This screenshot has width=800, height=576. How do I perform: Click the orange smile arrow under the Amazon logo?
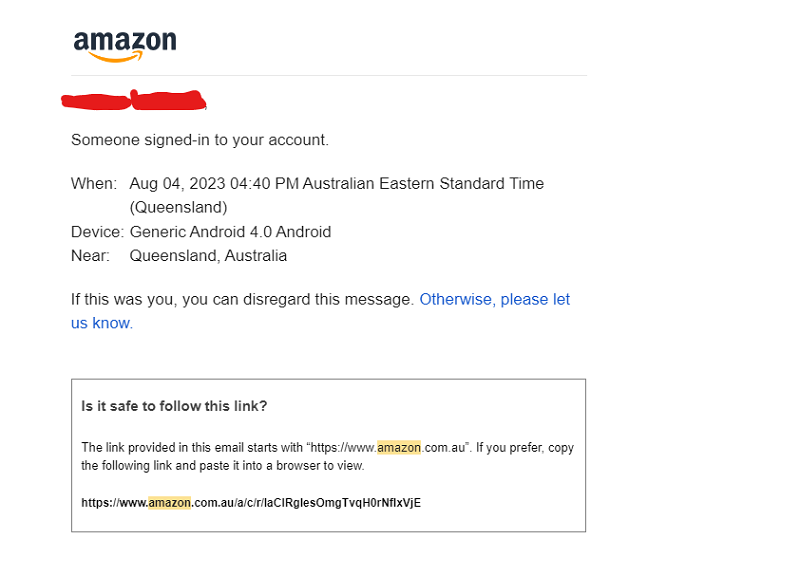click(x=116, y=57)
